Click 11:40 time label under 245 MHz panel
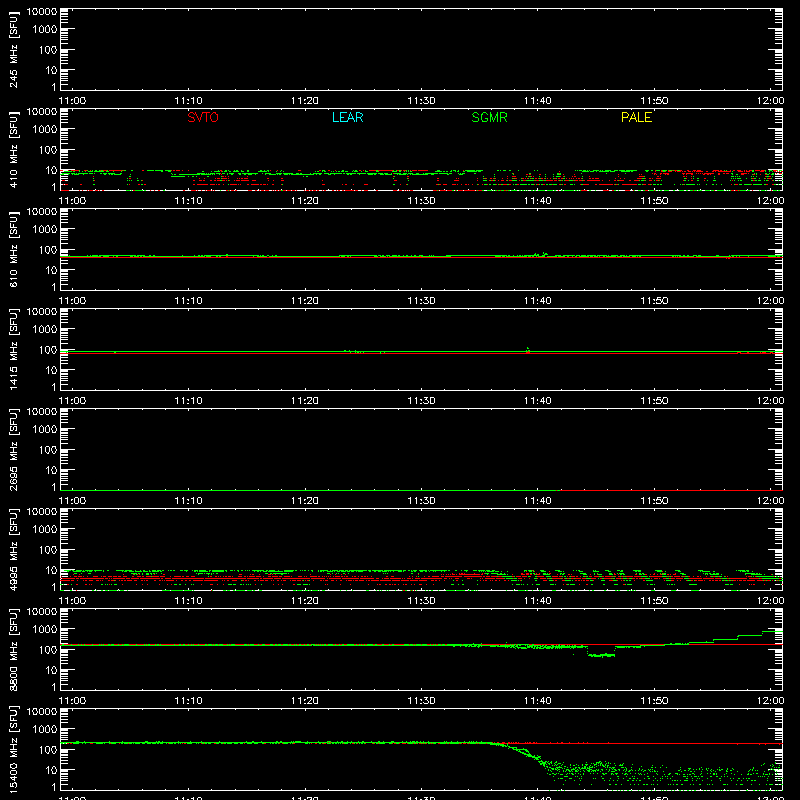Image resolution: width=800 pixels, height=800 pixels. pyautogui.click(x=538, y=101)
